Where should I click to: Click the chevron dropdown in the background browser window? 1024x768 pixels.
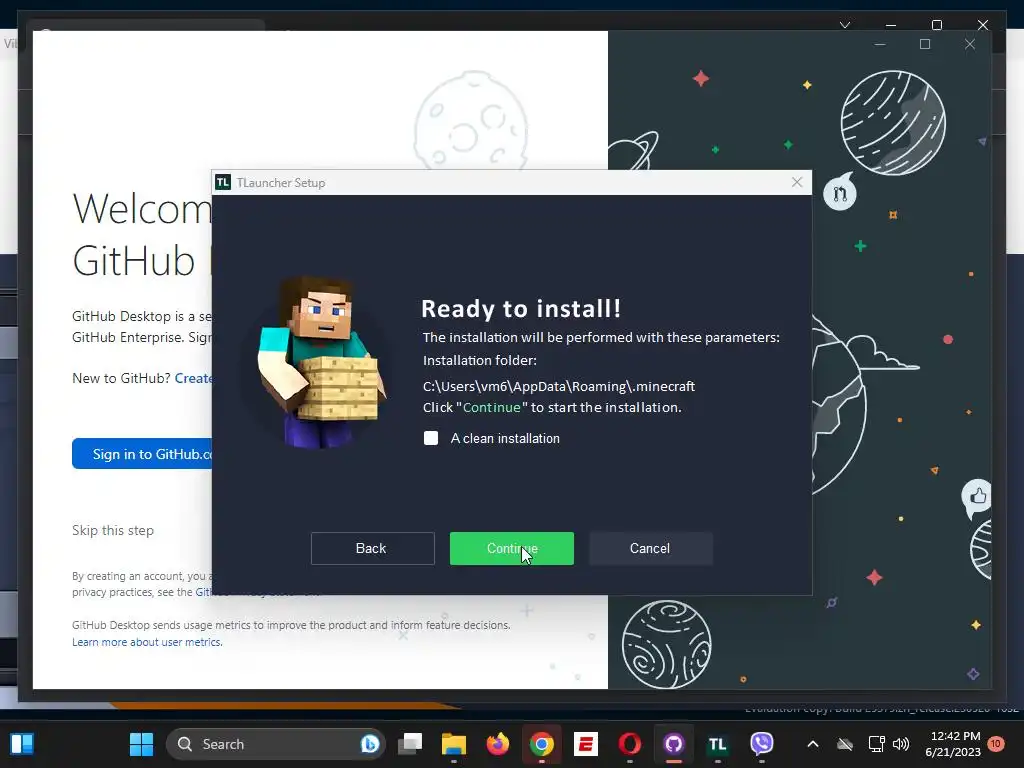845,25
